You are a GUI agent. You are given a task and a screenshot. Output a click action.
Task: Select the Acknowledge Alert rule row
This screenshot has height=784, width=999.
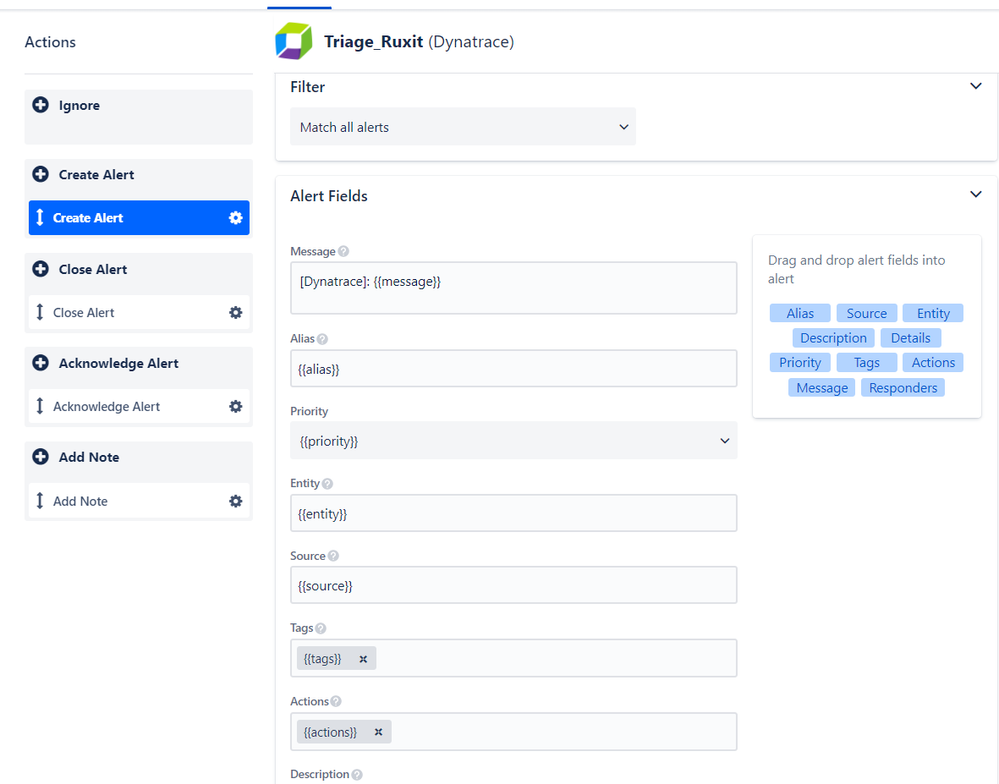pyautogui.click(x=139, y=406)
